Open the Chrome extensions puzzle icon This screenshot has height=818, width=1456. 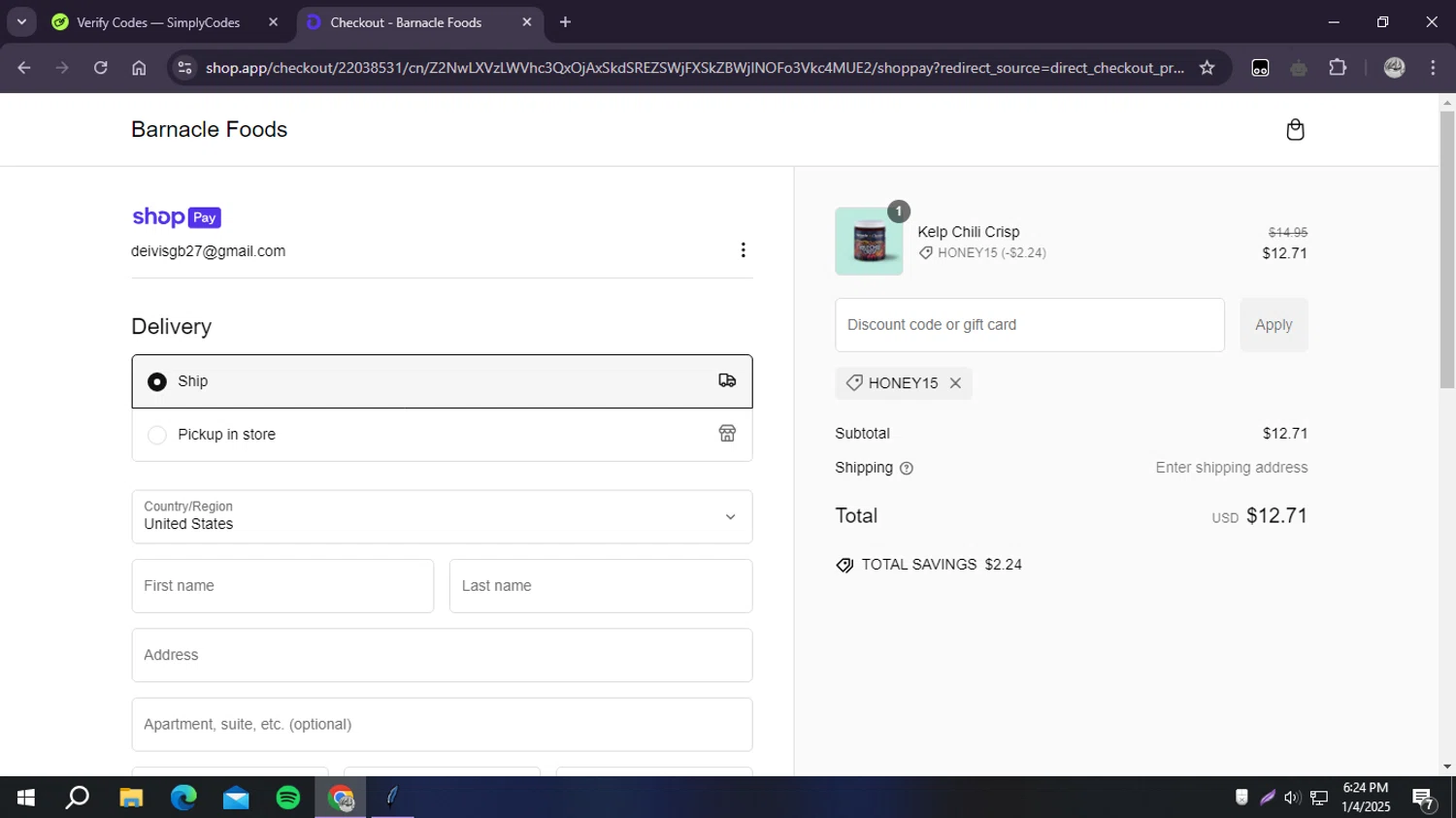coord(1338,68)
